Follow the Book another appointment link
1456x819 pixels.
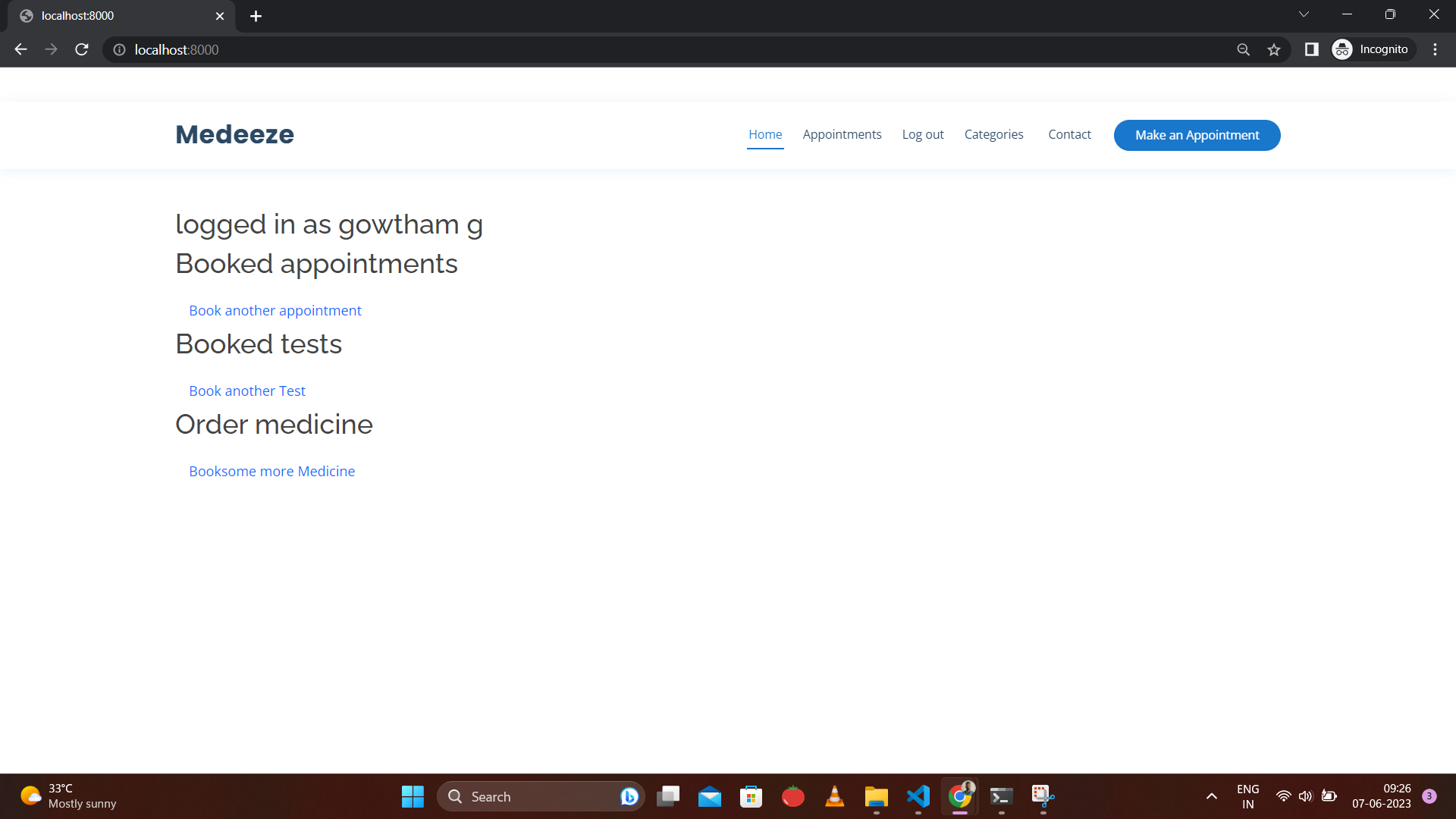pyautogui.click(x=275, y=310)
